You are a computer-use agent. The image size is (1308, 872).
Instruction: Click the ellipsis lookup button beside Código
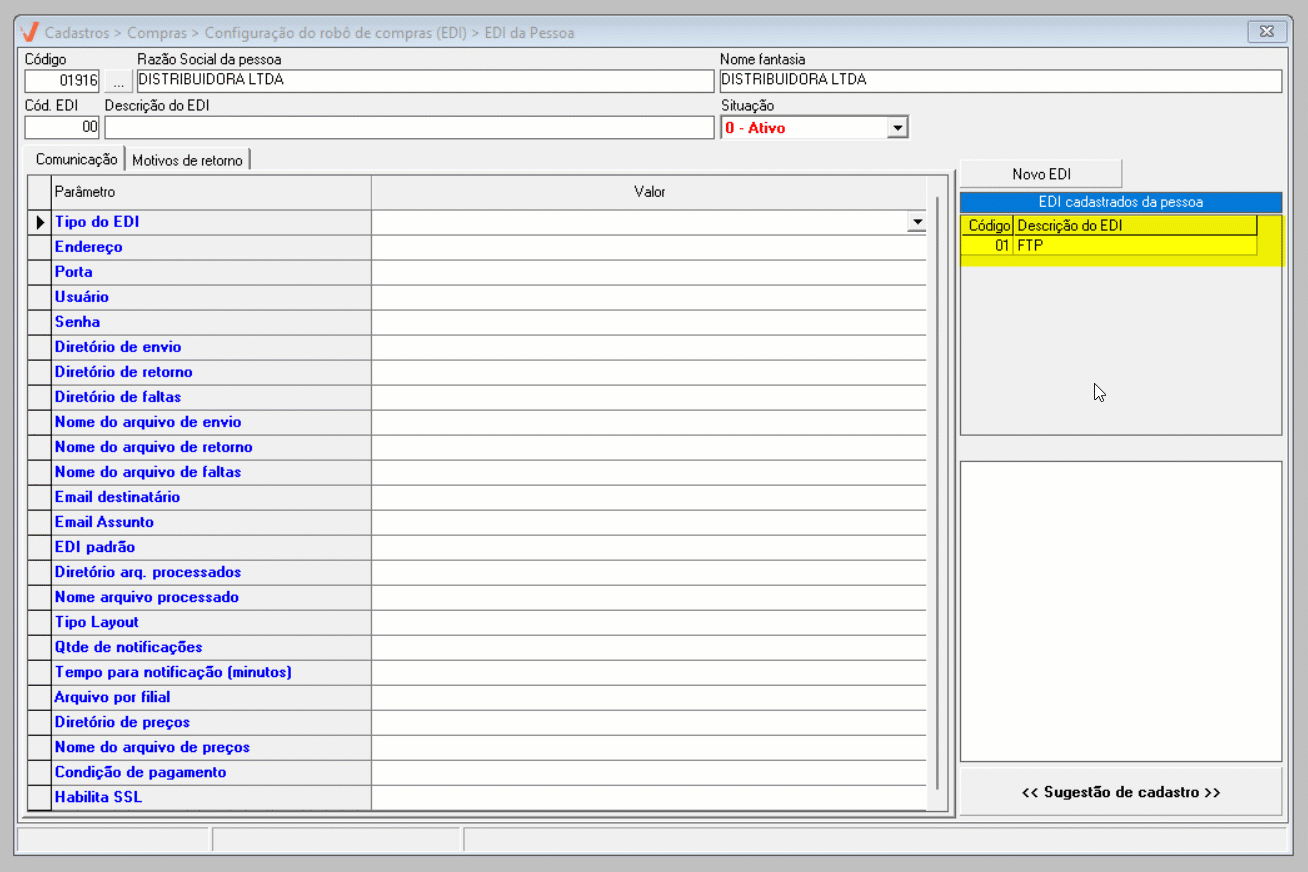(x=118, y=81)
